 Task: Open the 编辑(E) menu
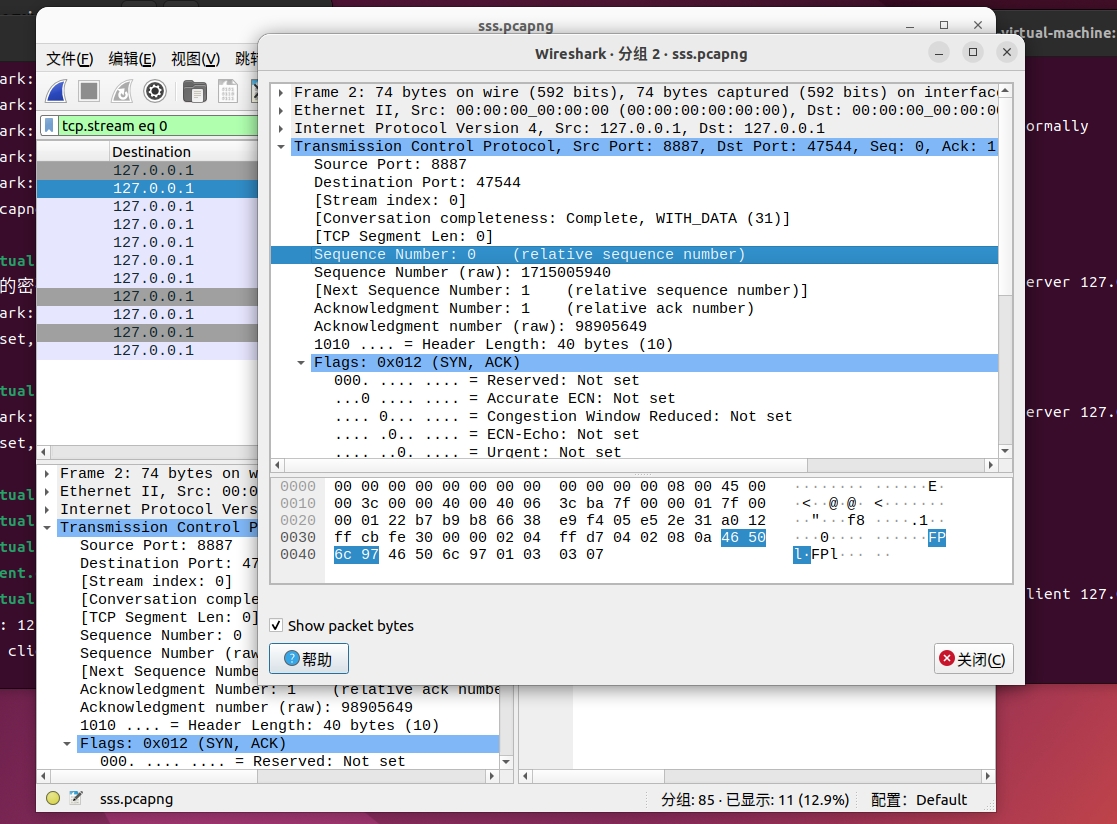132,58
